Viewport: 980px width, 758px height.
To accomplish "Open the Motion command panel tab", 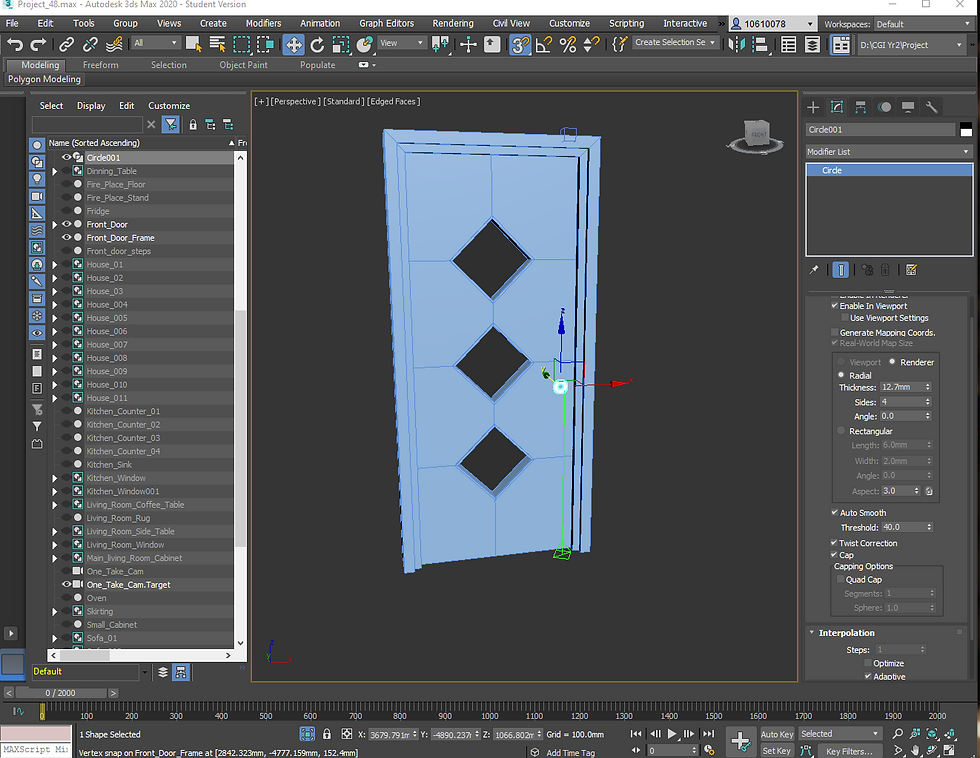I will (884, 107).
